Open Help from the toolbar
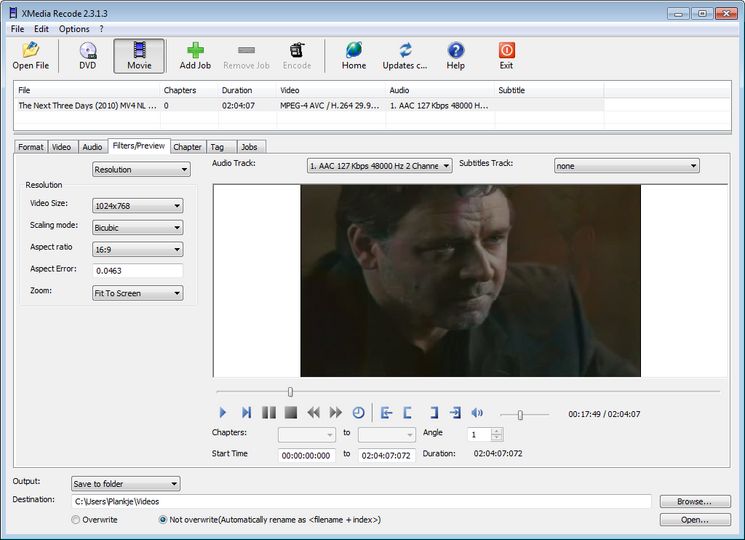 click(455, 51)
